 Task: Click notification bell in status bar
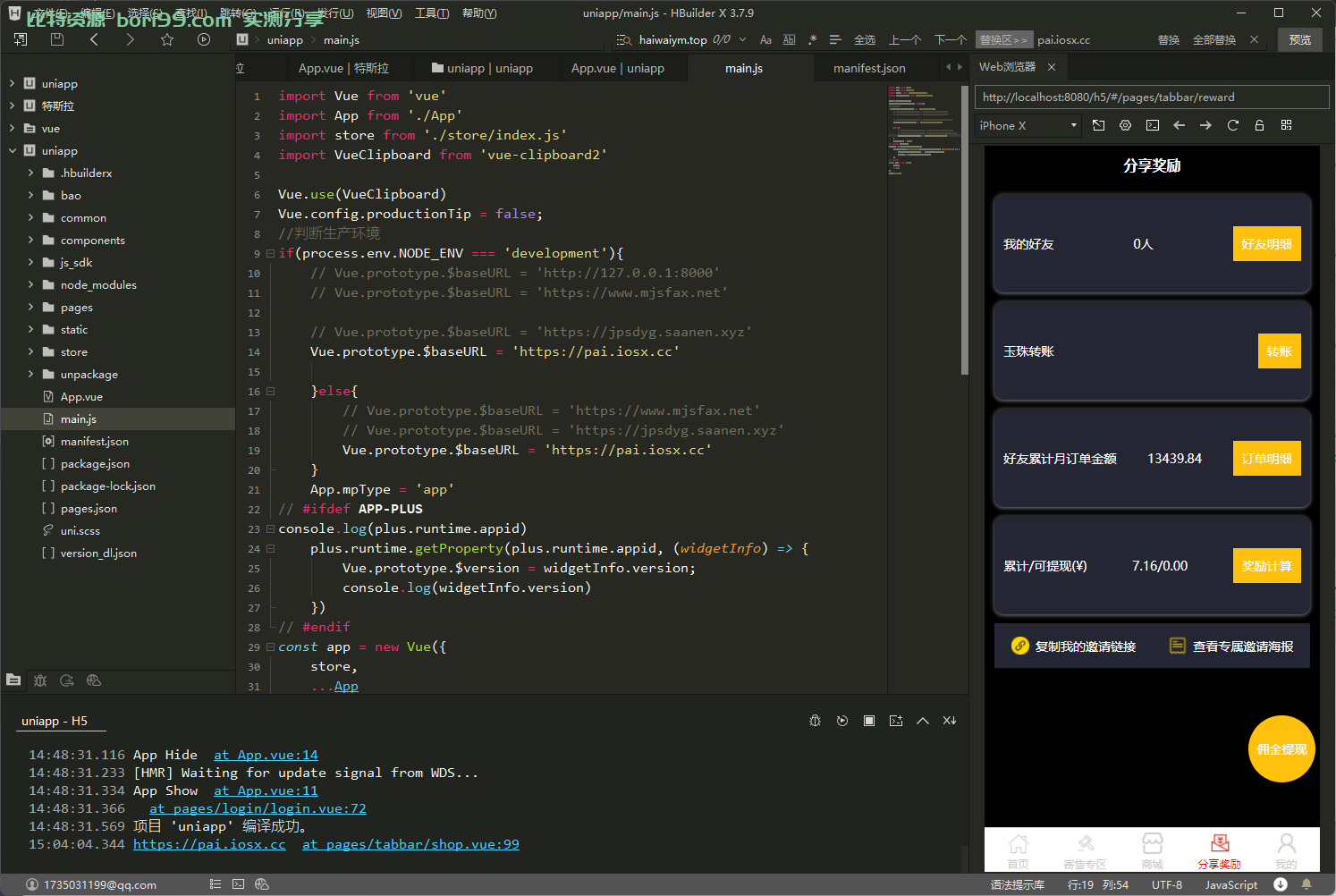[1306, 884]
